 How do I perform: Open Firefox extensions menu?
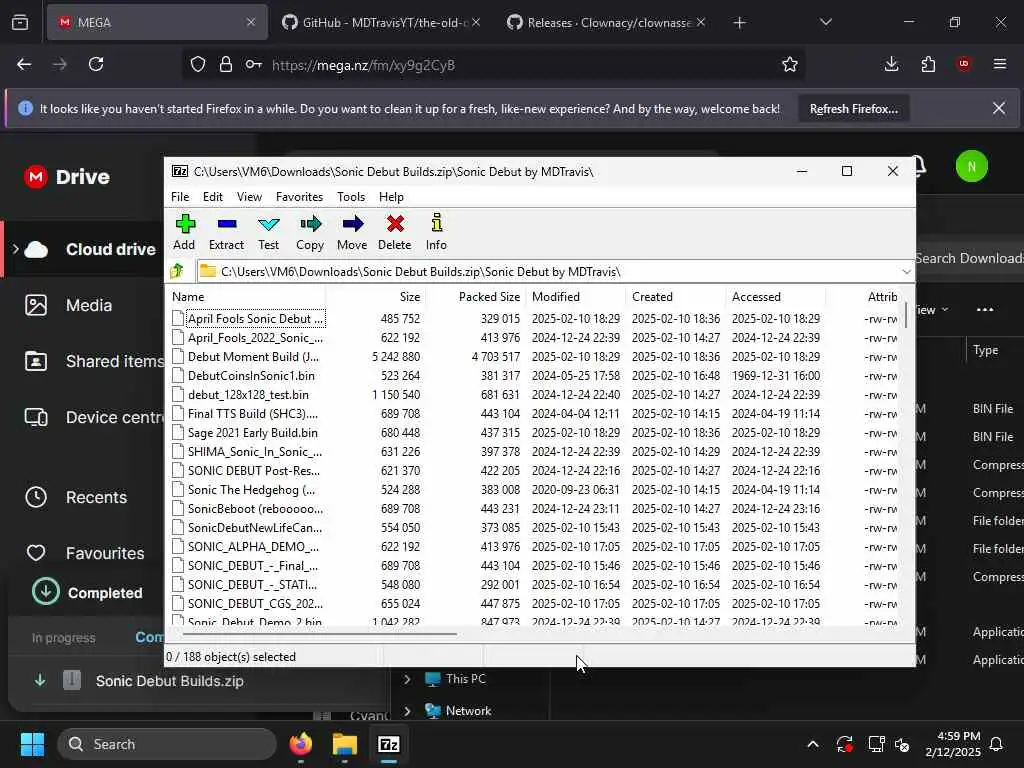point(928,64)
